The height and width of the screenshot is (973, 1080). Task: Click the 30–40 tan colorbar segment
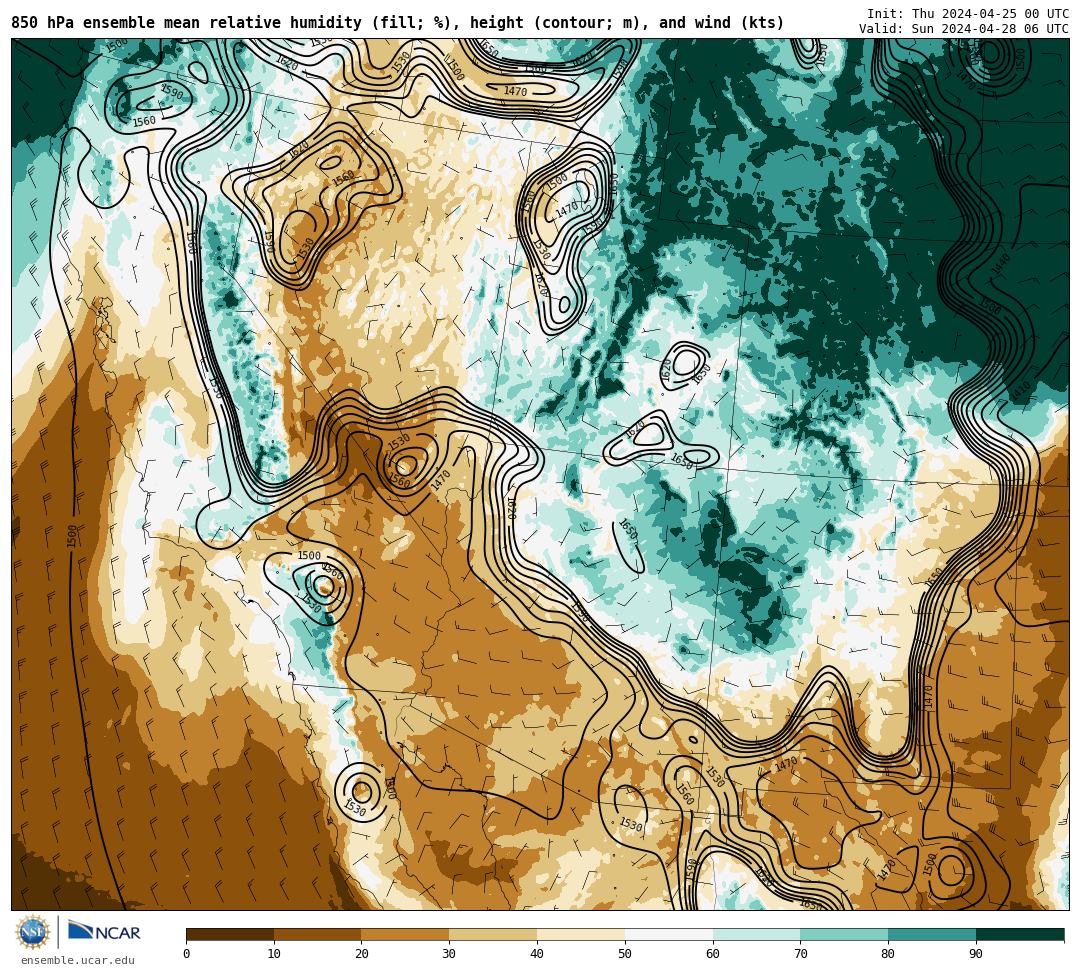(493, 934)
